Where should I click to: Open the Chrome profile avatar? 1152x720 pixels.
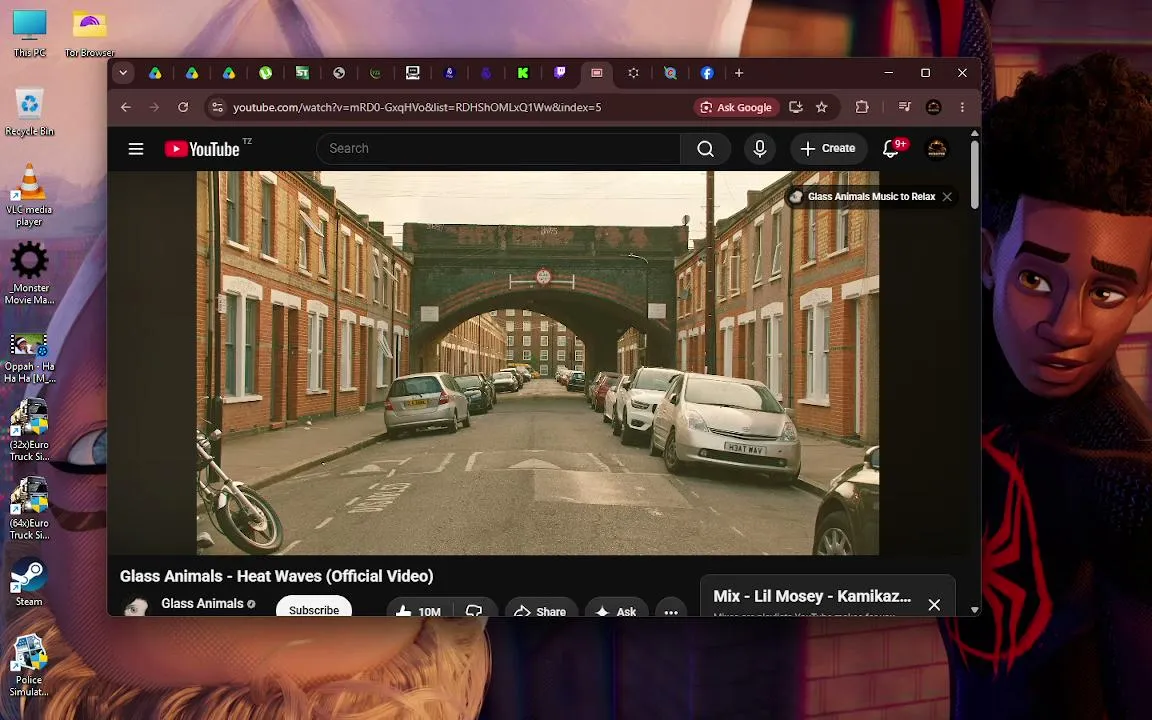coord(934,107)
